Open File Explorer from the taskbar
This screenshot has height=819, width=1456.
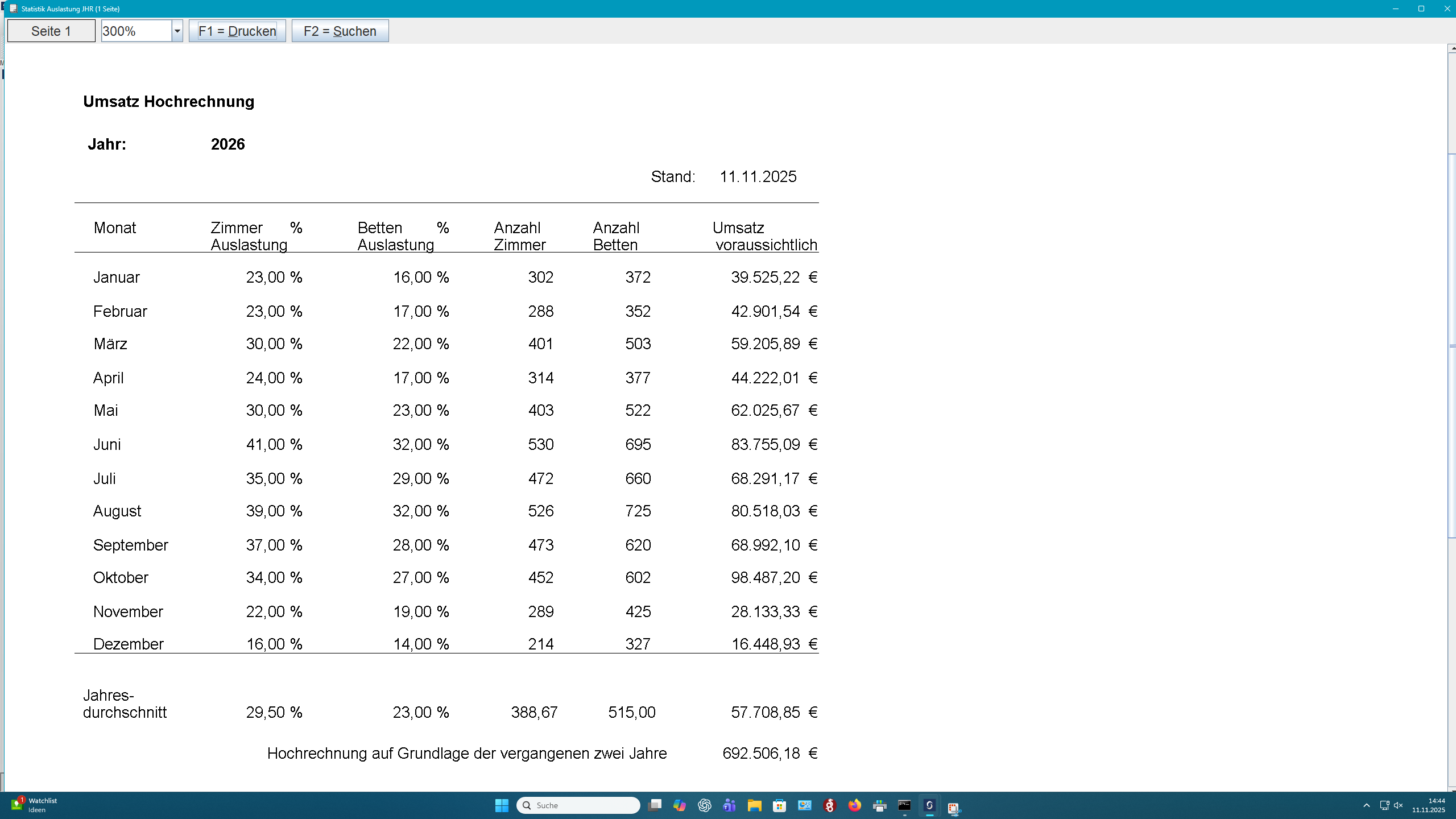click(755, 805)
